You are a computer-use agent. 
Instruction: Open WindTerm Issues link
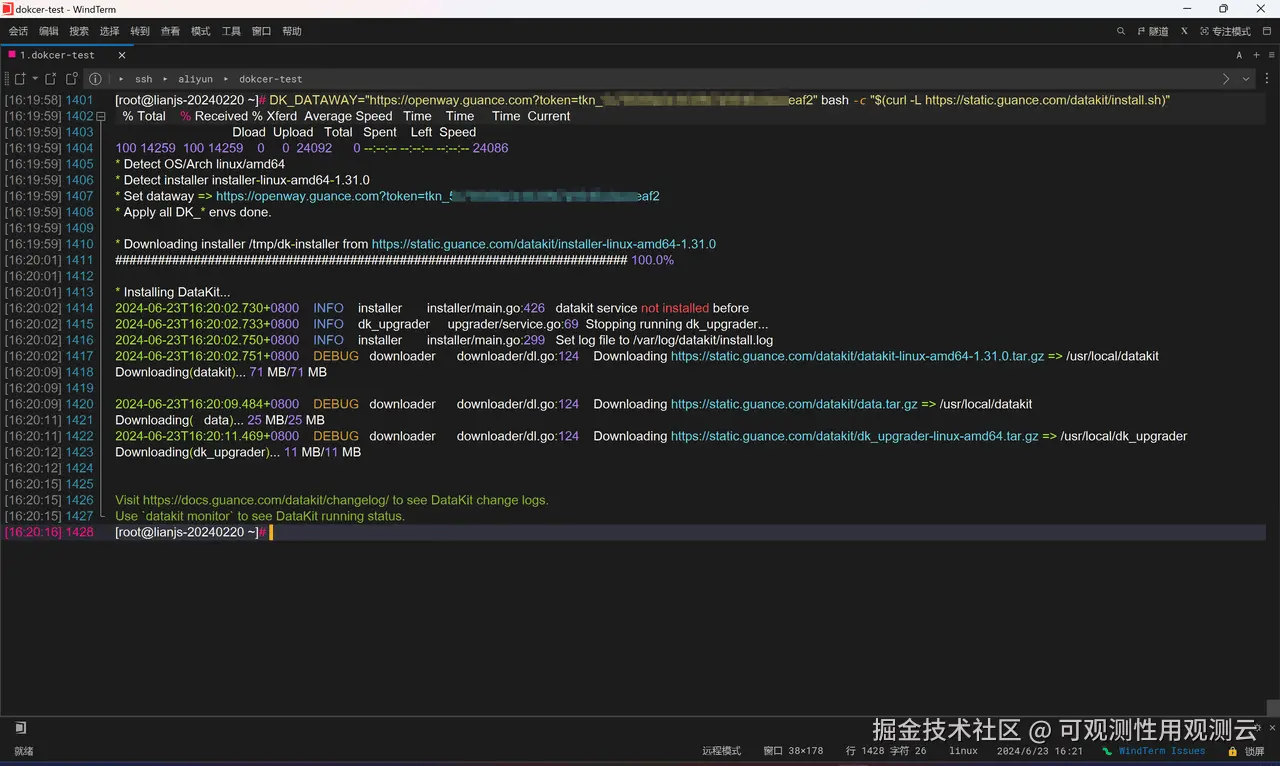tap(1161, 751)
